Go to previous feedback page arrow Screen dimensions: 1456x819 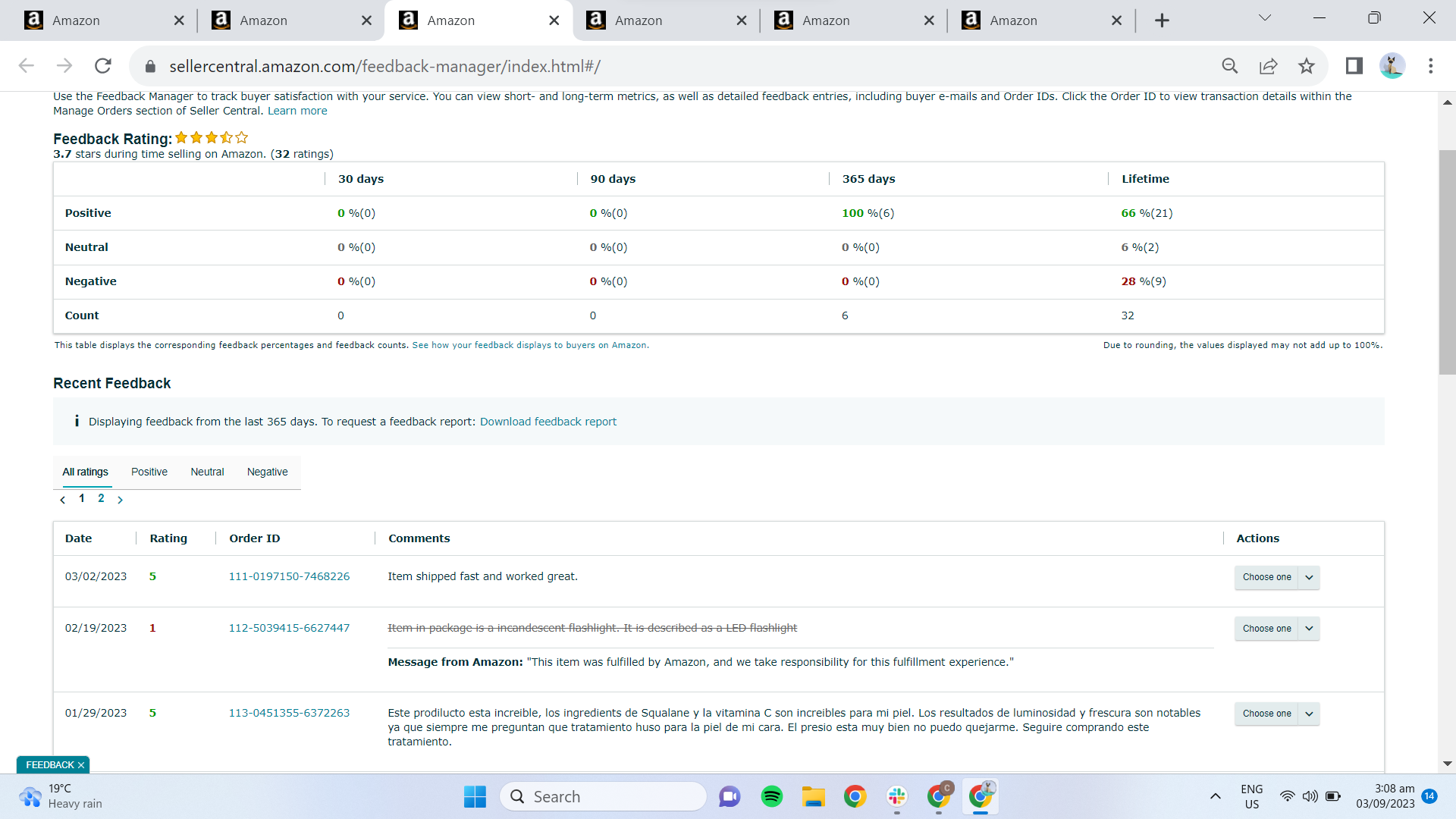coord(63,500)
